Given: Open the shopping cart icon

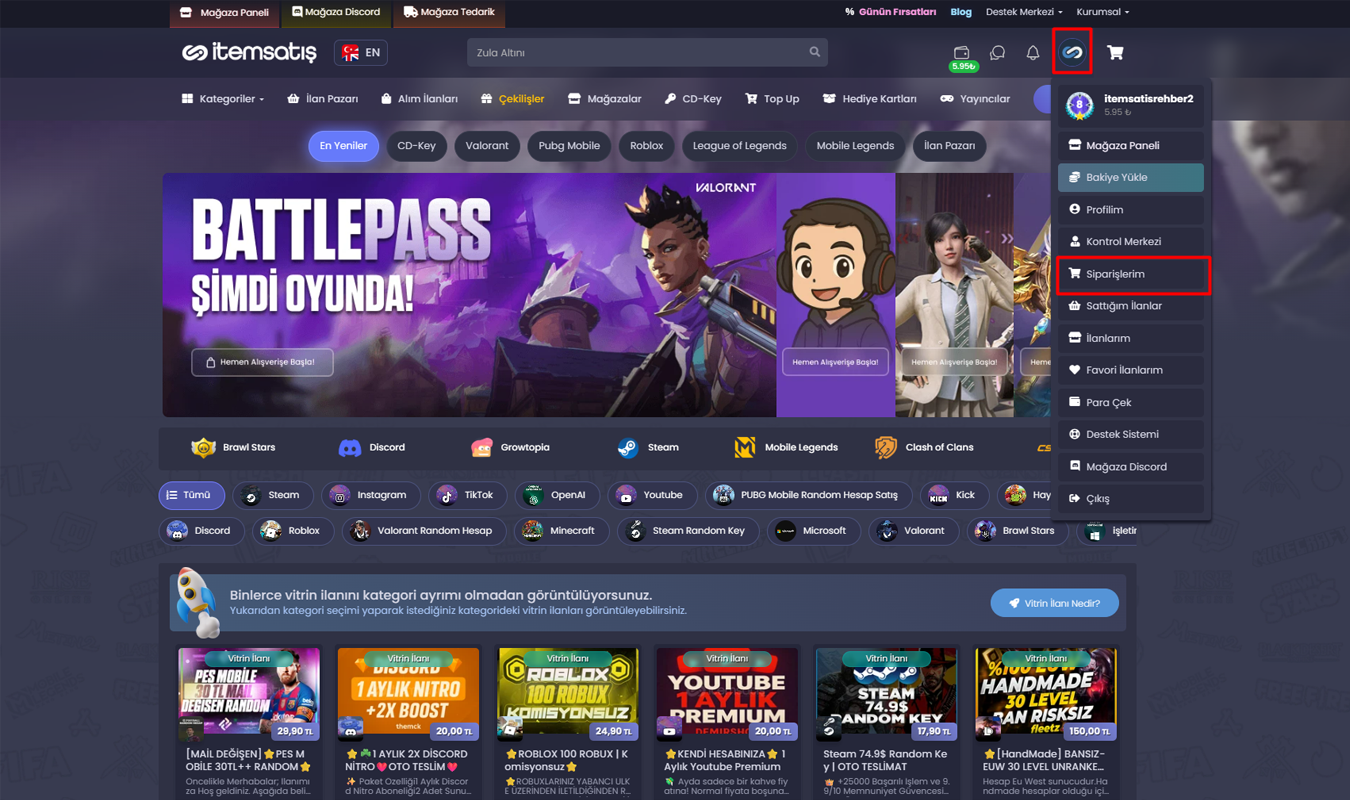Looking at the screenshot, I should (x=1115, y=52).
